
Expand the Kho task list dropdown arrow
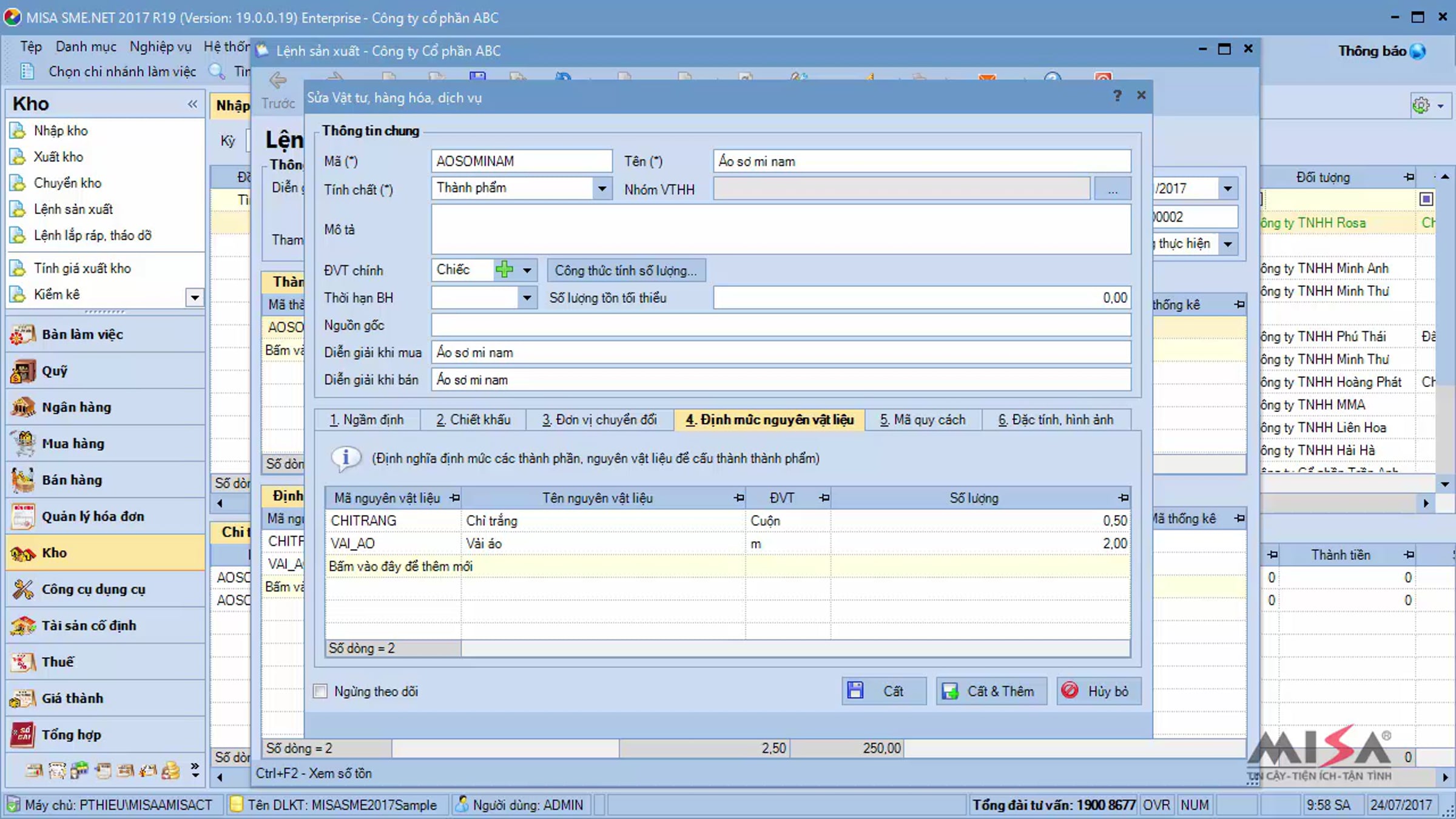click(195, 297)
